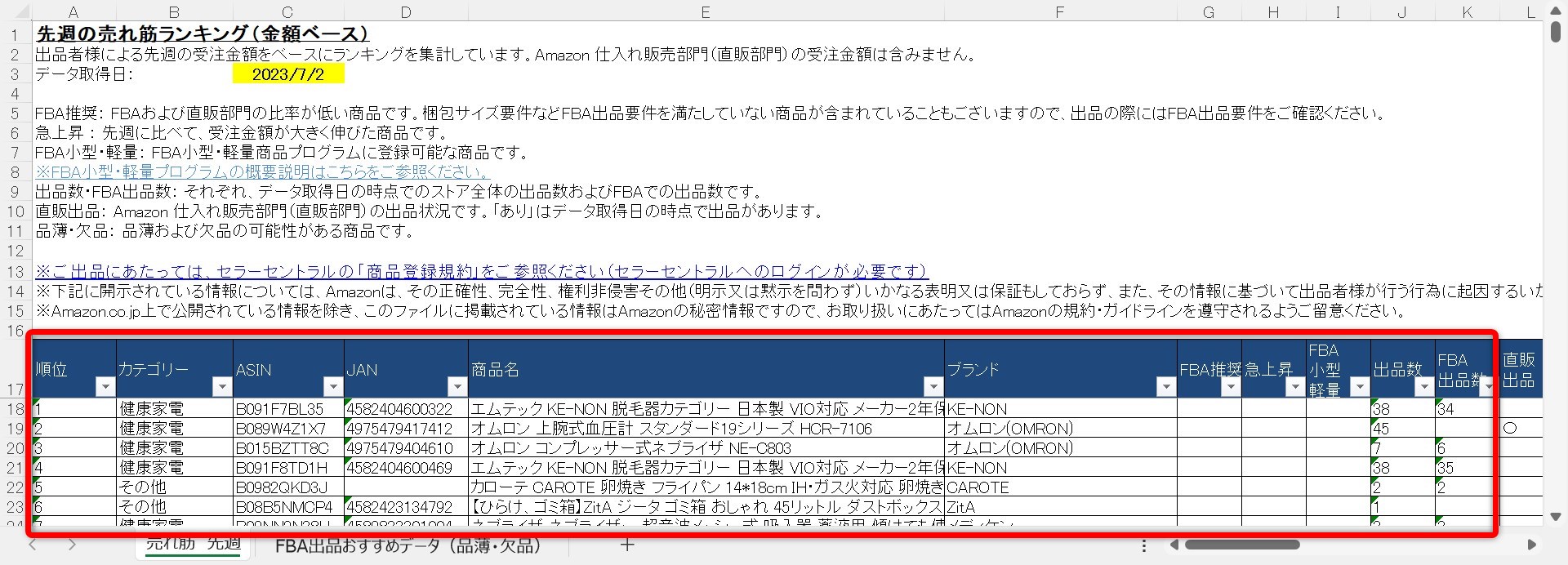Click the three-dot tab bar splitter handle
The width and height of the screenshot is (1568, 565).
pyautogui.click(x=1144, y=545)
